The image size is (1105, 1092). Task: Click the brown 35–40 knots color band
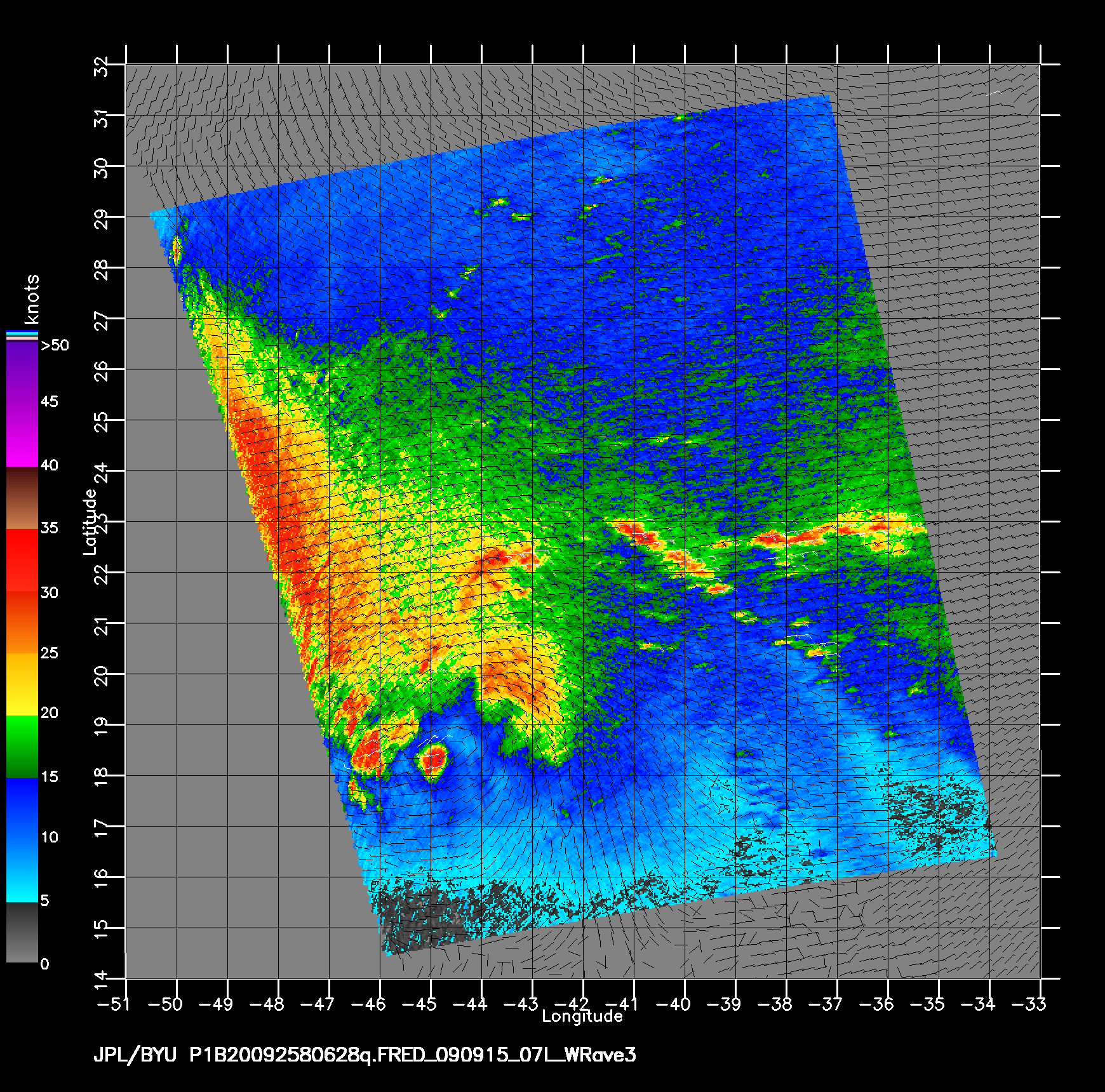pos(22,498)
